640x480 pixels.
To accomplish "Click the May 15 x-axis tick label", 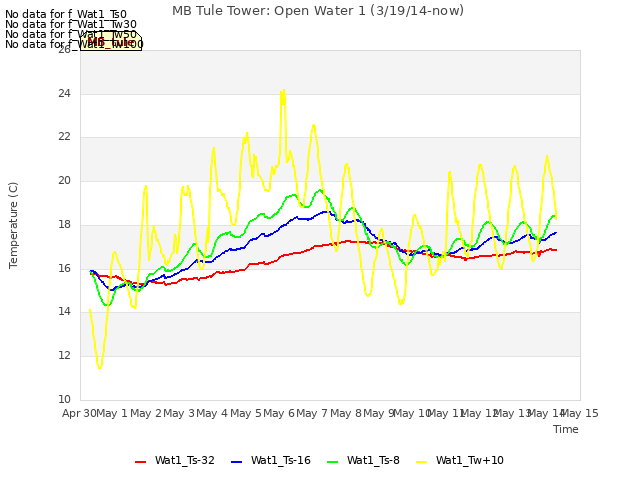I will pos(579,413).
